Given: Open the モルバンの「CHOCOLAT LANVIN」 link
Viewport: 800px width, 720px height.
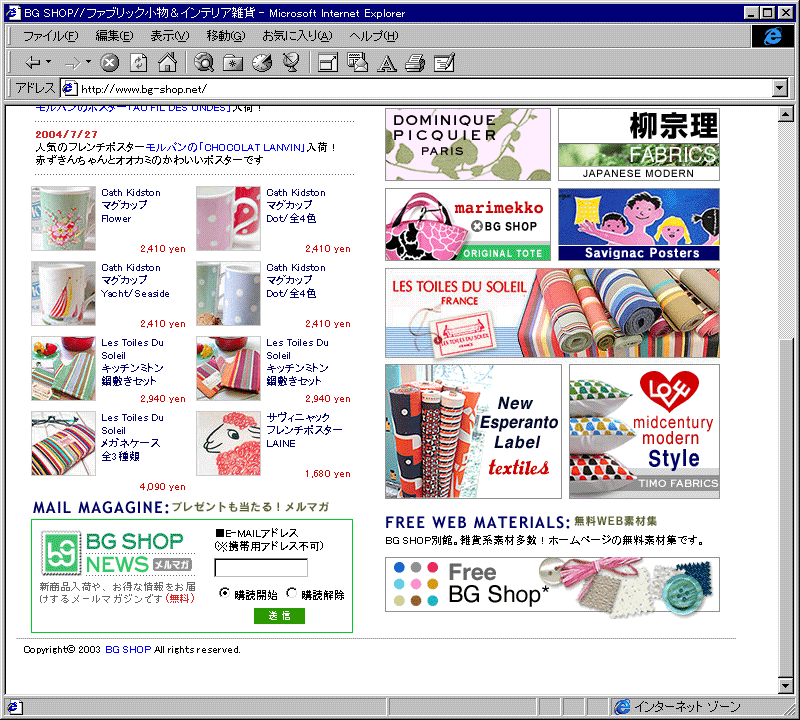Looking at the screenshot, I should click(225, 147).
